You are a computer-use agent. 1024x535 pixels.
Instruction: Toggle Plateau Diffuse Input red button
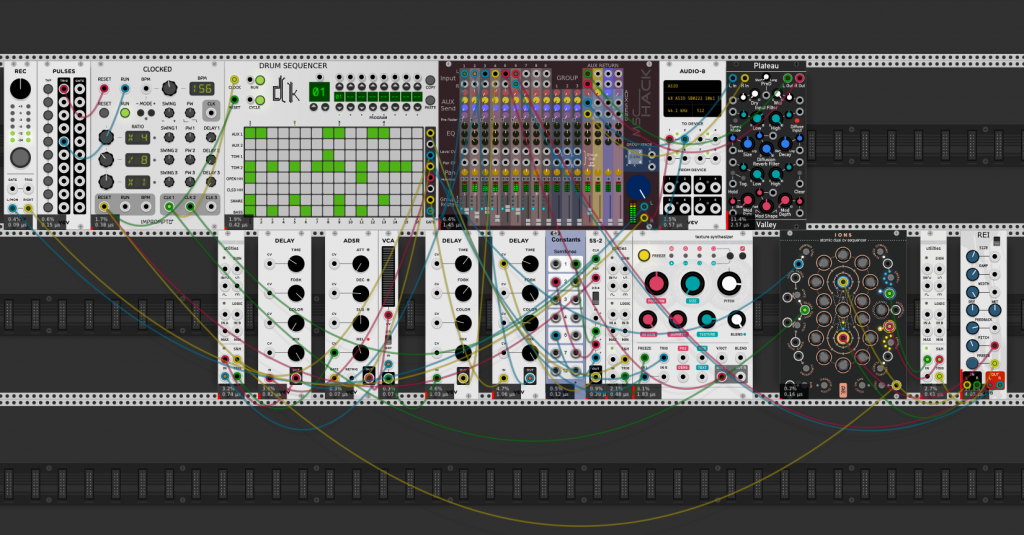point(799,120)
